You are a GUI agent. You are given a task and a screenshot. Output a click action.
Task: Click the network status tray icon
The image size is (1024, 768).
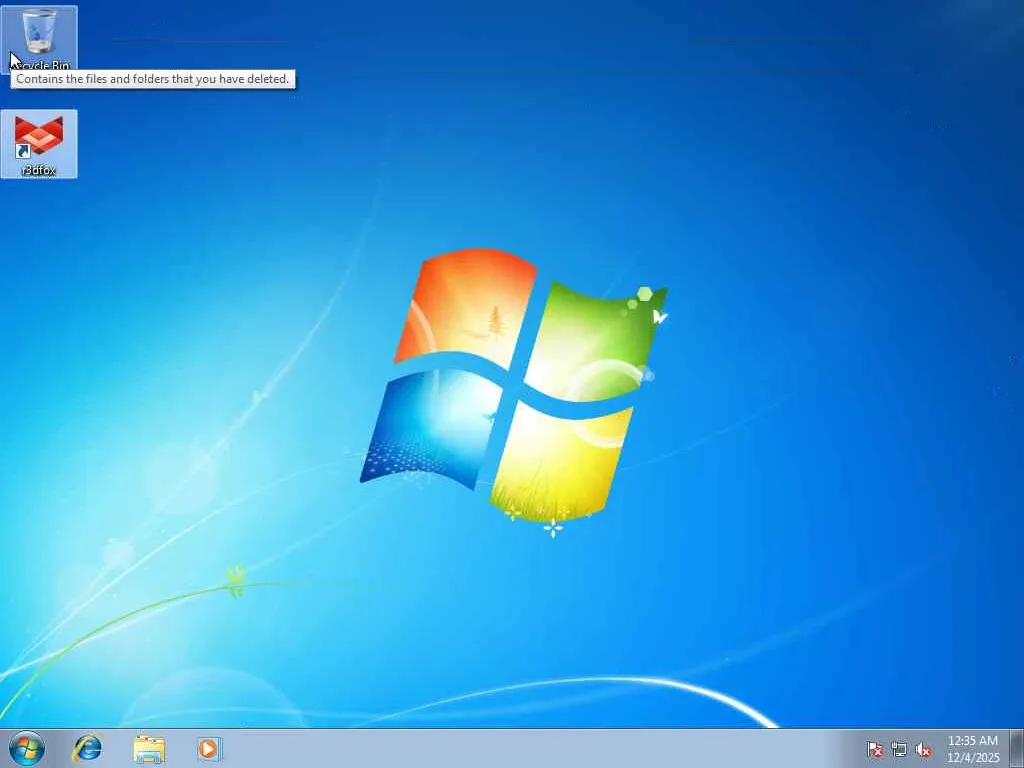(x=899, y=749)
